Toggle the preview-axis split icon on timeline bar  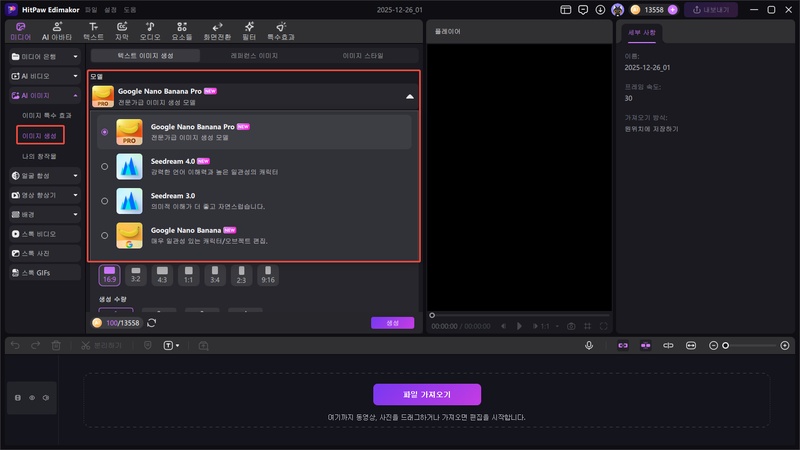click(x=668, y=345)
